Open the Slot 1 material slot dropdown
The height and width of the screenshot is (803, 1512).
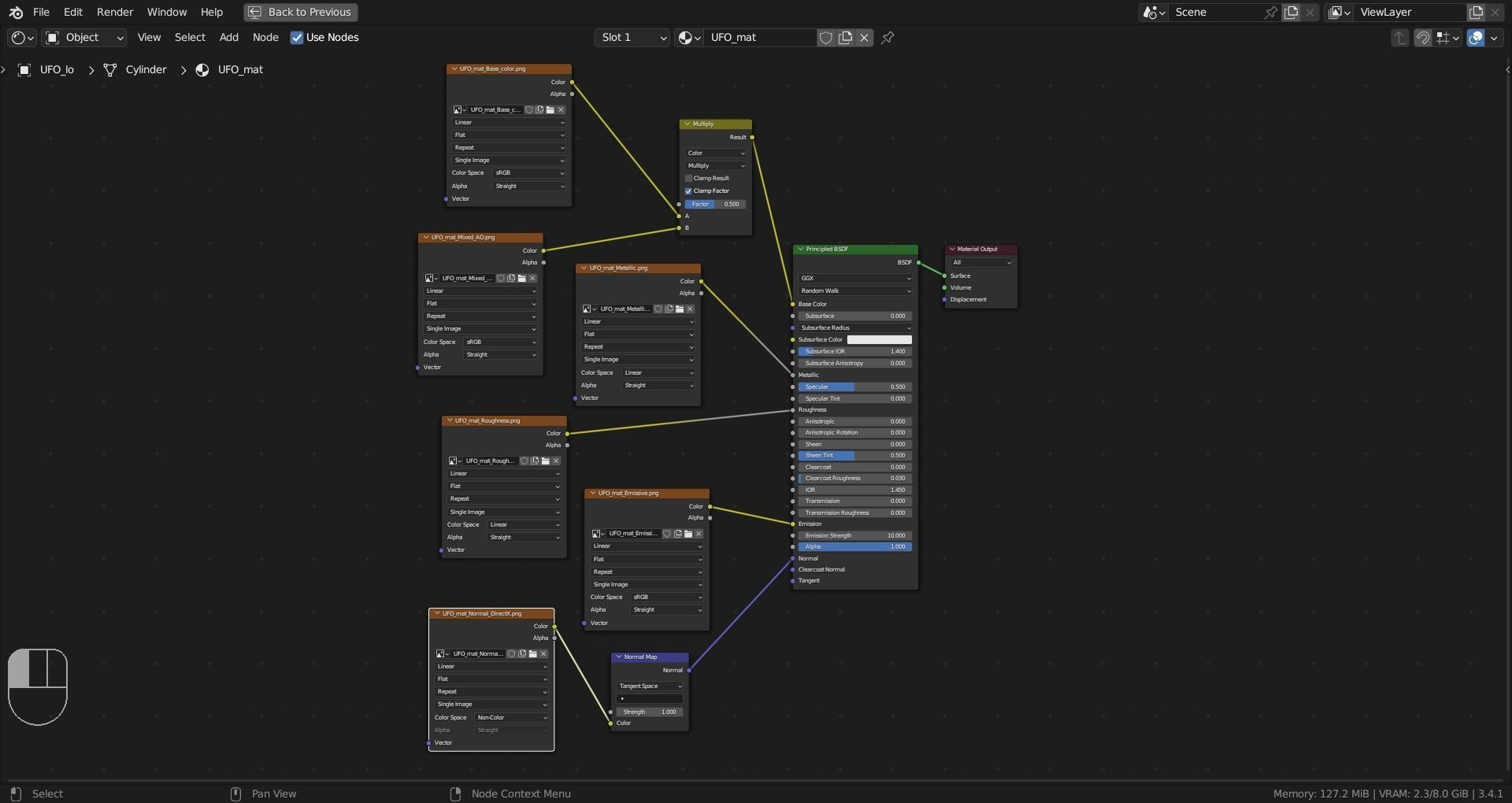pyautogui.click(x=632, y=38)
